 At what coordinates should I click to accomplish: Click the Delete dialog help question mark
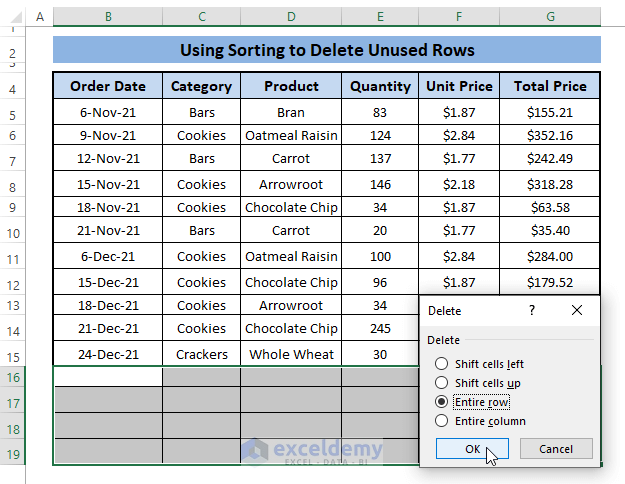coord(532,311)
